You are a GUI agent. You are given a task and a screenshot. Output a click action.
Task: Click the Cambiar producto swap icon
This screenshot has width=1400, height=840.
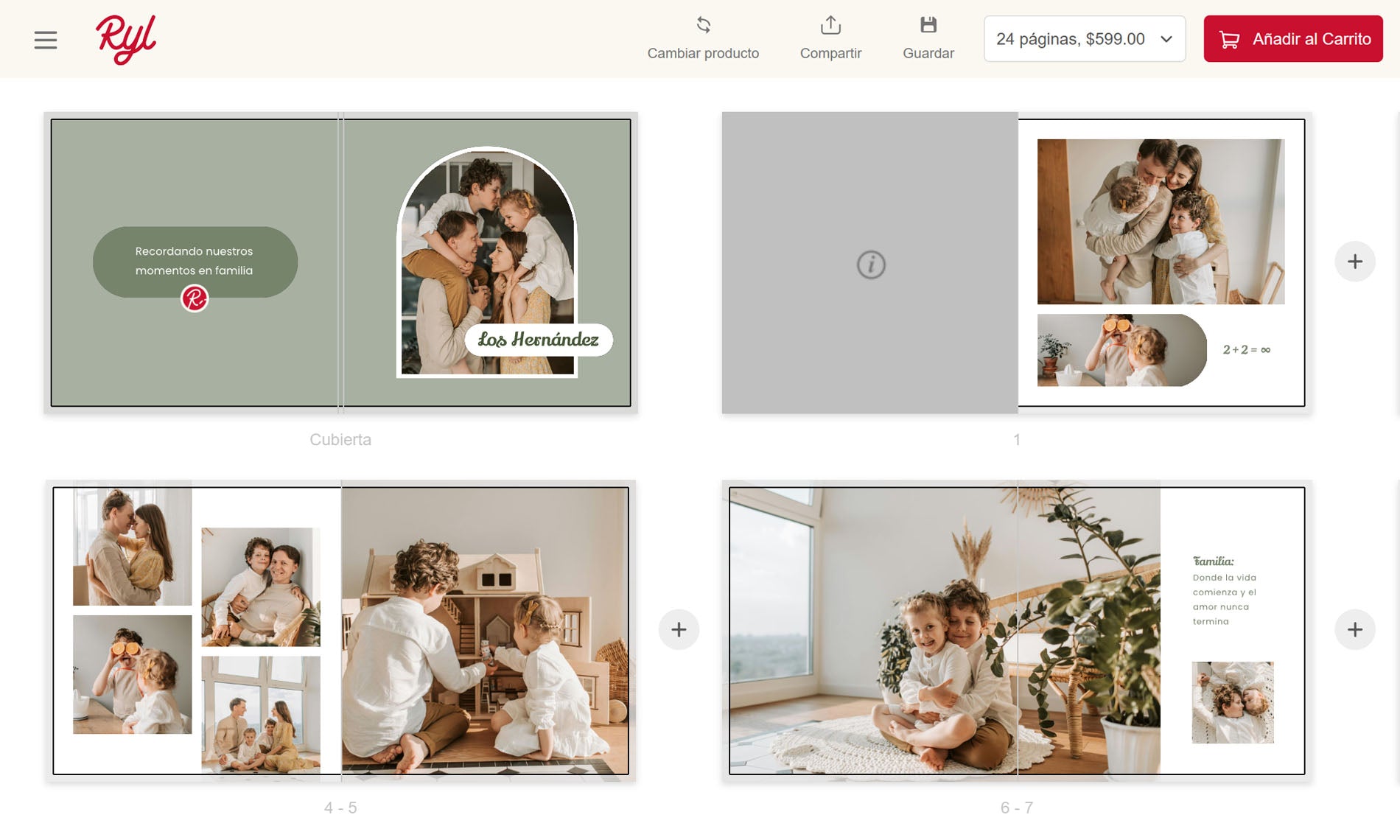(703, 26)
